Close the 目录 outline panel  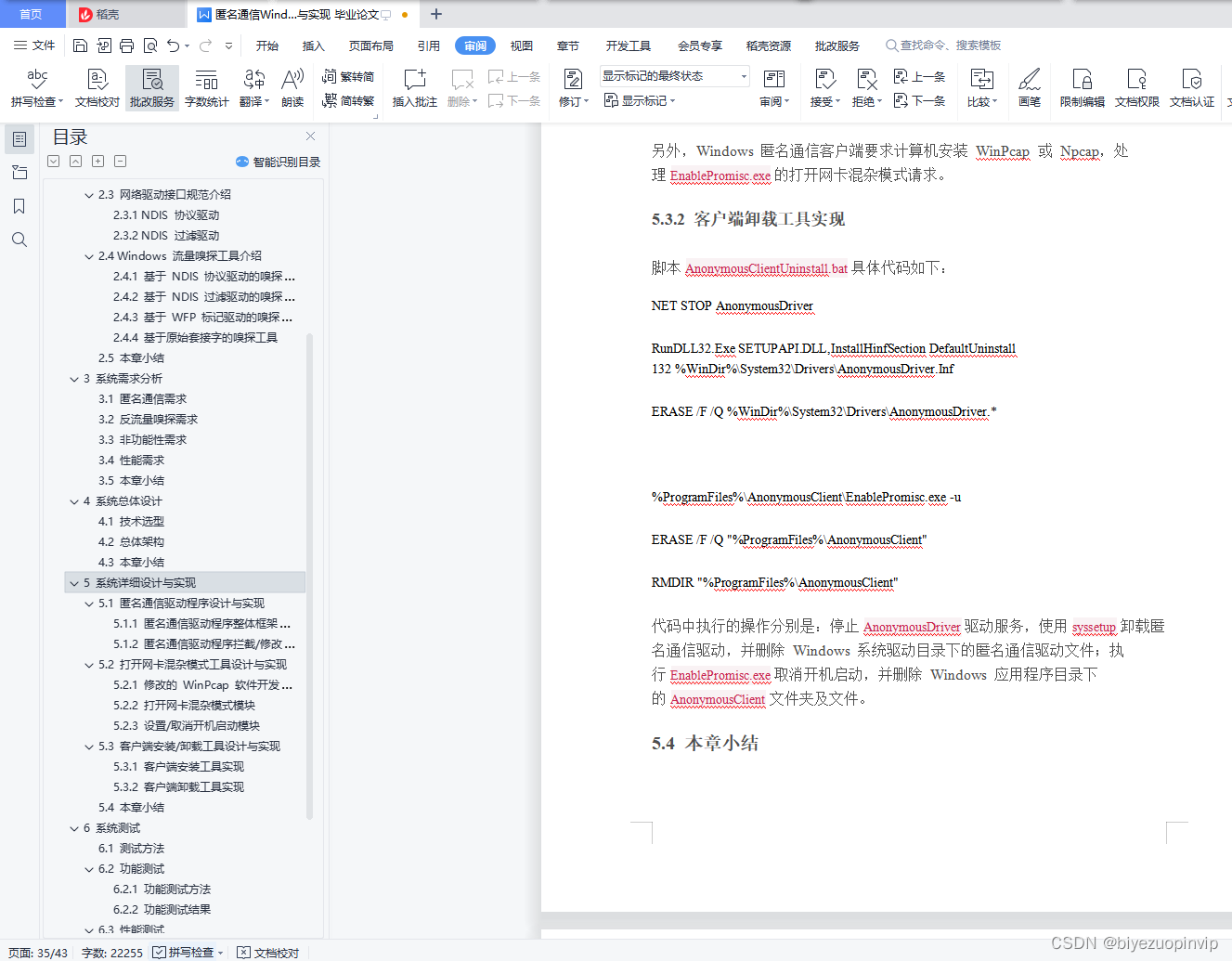[309, 136]
